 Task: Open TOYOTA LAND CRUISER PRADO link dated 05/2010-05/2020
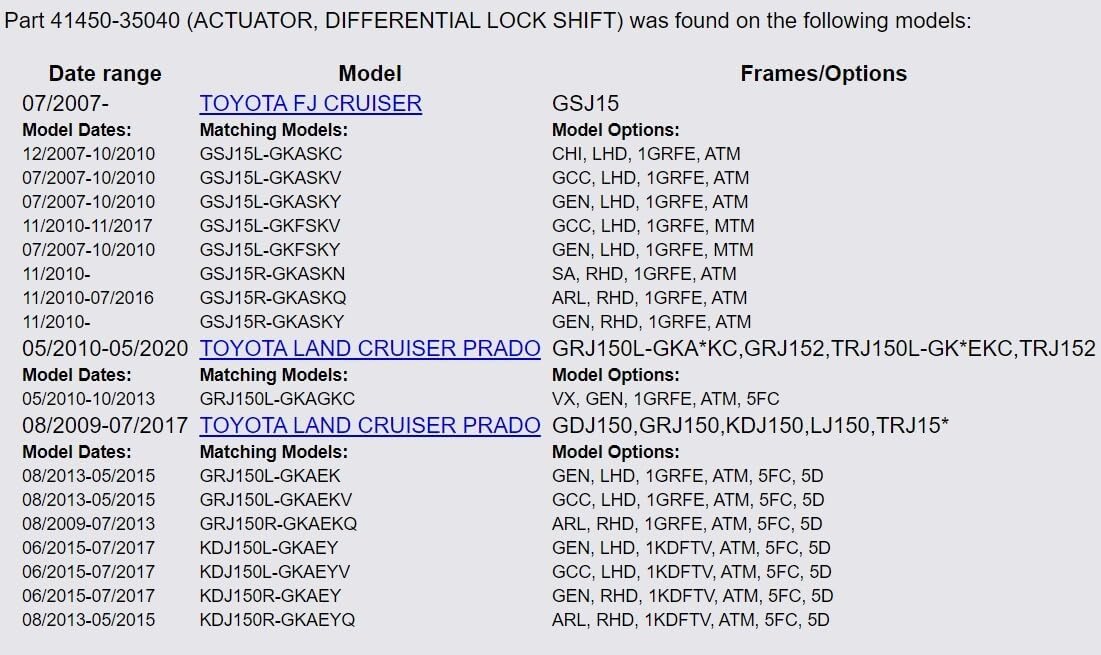tap(370, 349)
